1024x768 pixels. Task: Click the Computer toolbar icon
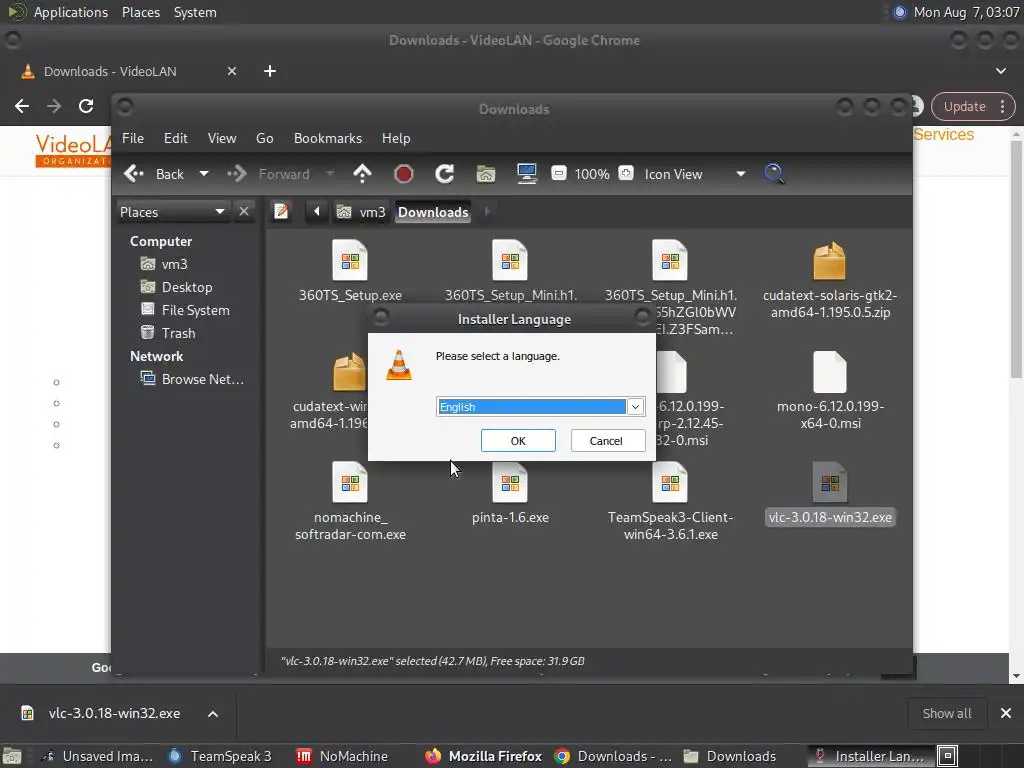[527, 174]
